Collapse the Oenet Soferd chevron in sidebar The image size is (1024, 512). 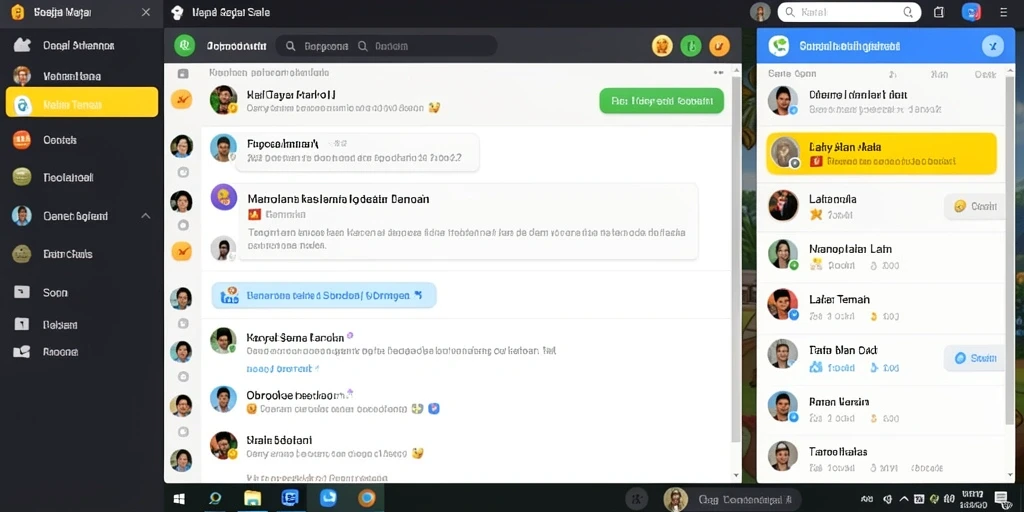(146, 216)
